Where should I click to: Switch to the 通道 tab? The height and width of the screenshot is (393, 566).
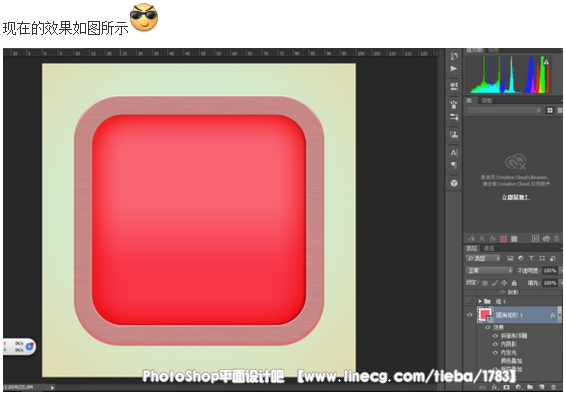[489, 248]
